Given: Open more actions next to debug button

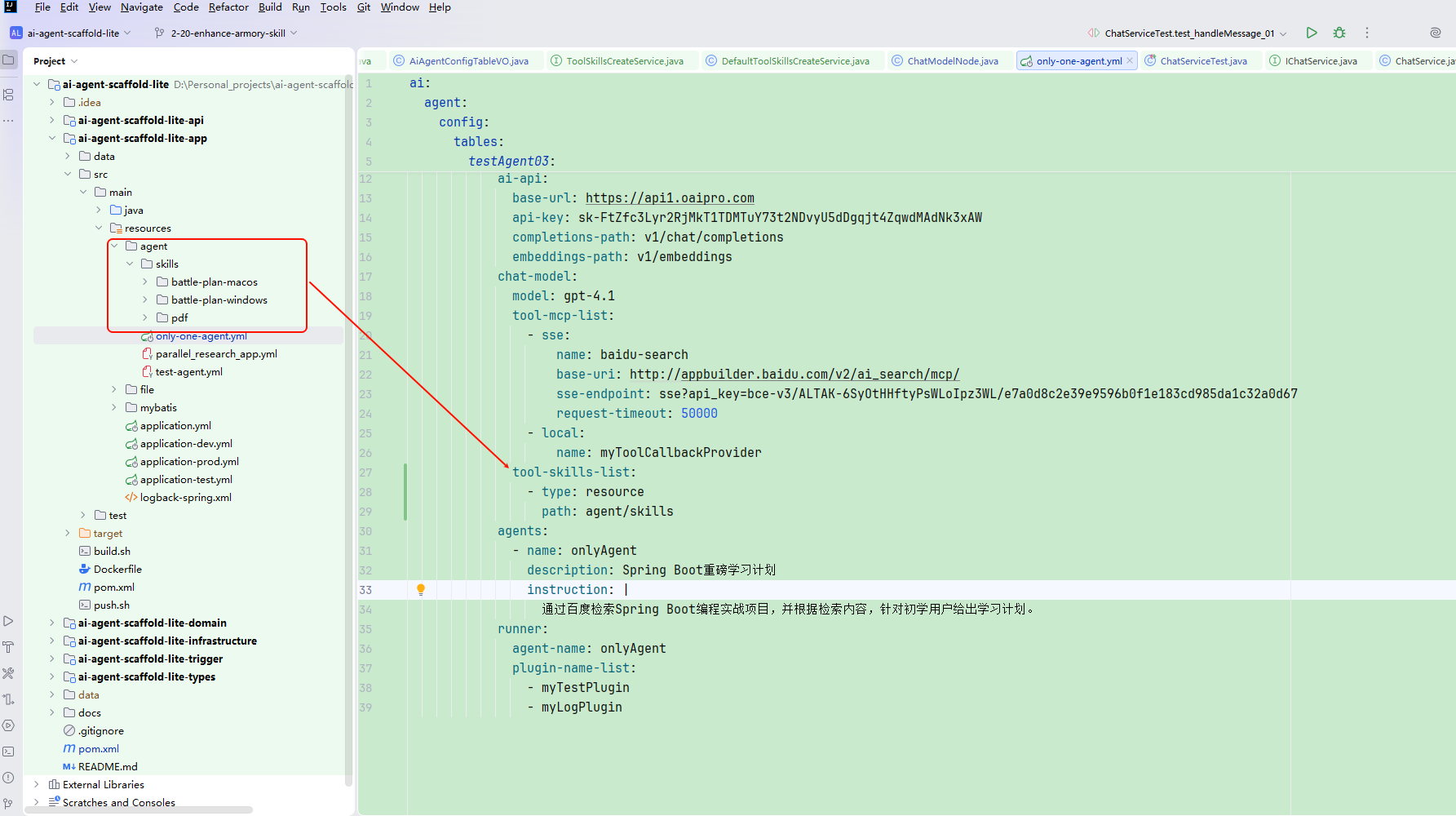Looking at the screenshot, I should 1367,33.
